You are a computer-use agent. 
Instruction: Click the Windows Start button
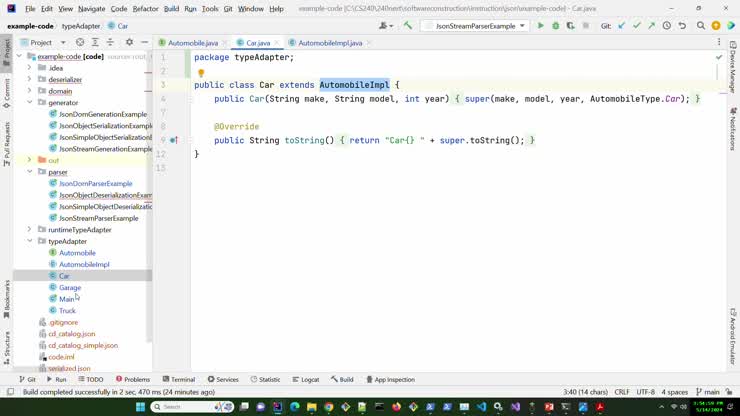pyautogui.click(x=140, y=407)
